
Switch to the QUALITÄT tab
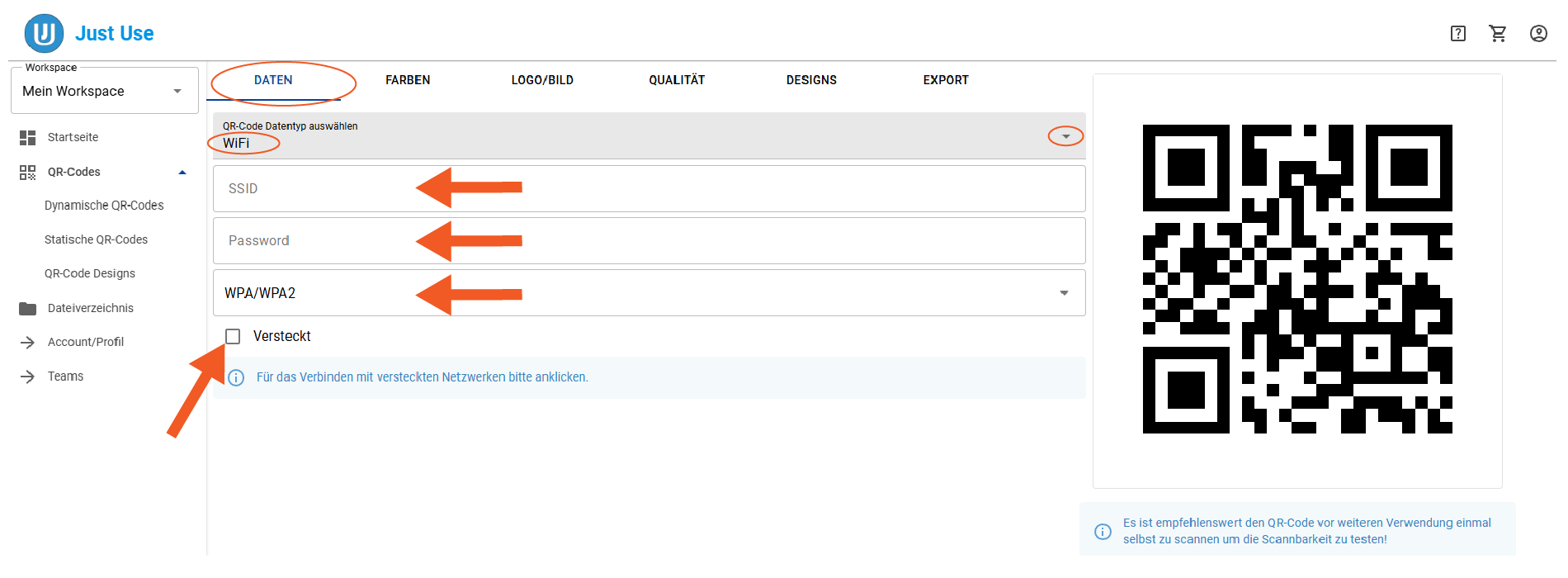677,80
